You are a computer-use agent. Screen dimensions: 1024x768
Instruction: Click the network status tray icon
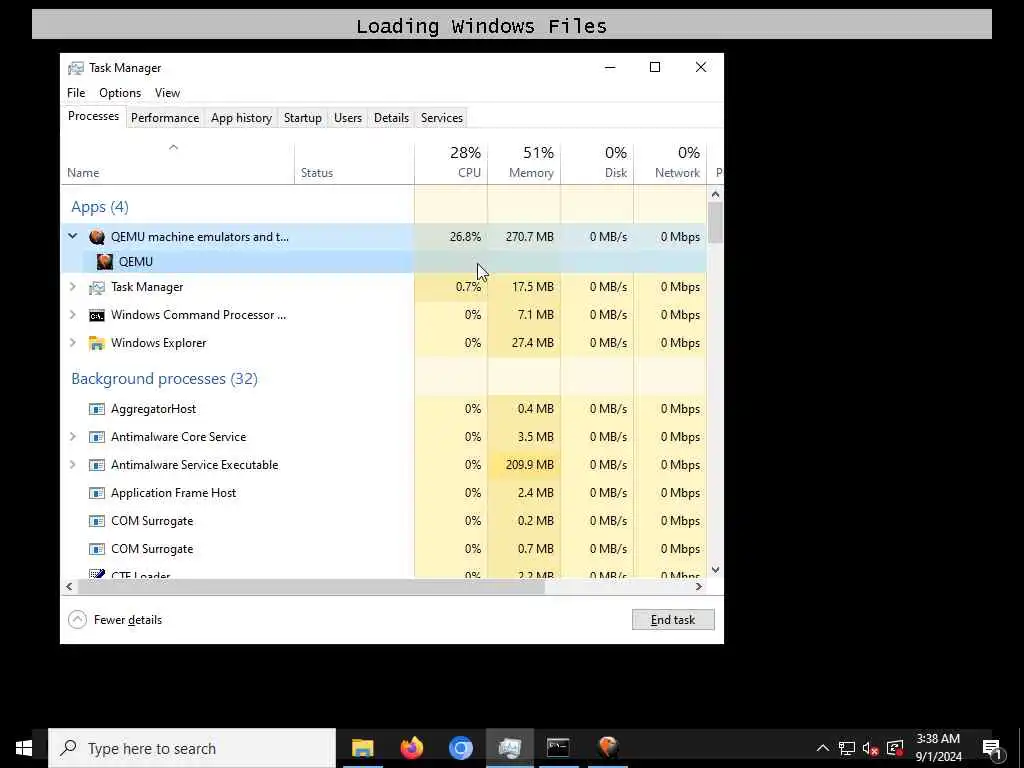[847, 748]
